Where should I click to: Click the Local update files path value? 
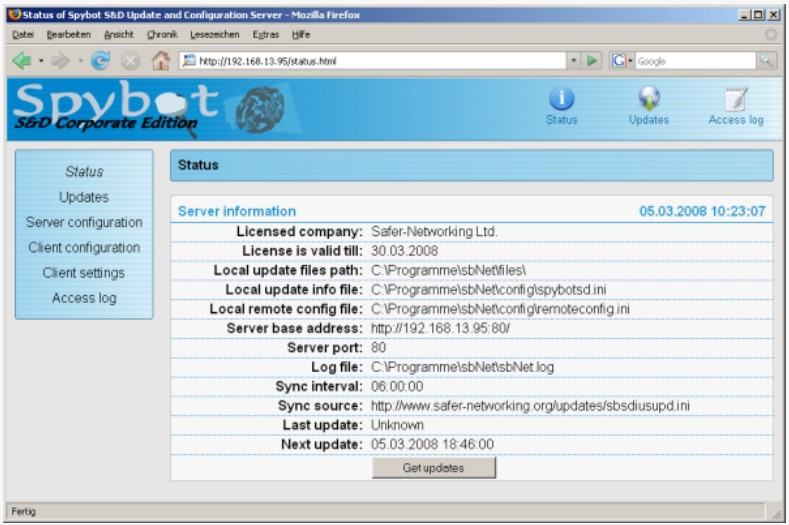[449, 270]
